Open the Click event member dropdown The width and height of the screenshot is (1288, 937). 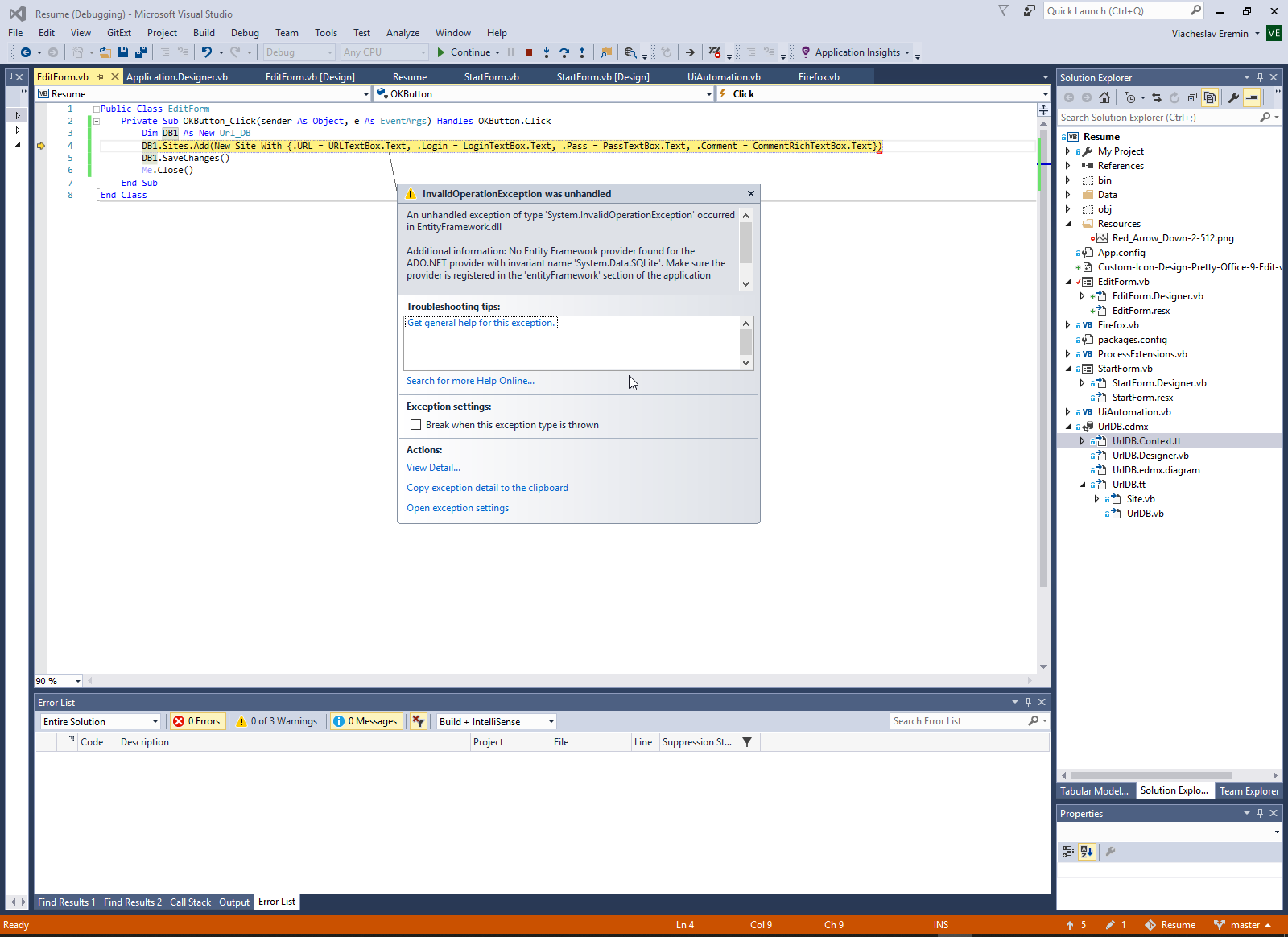[x=883, y=94]
